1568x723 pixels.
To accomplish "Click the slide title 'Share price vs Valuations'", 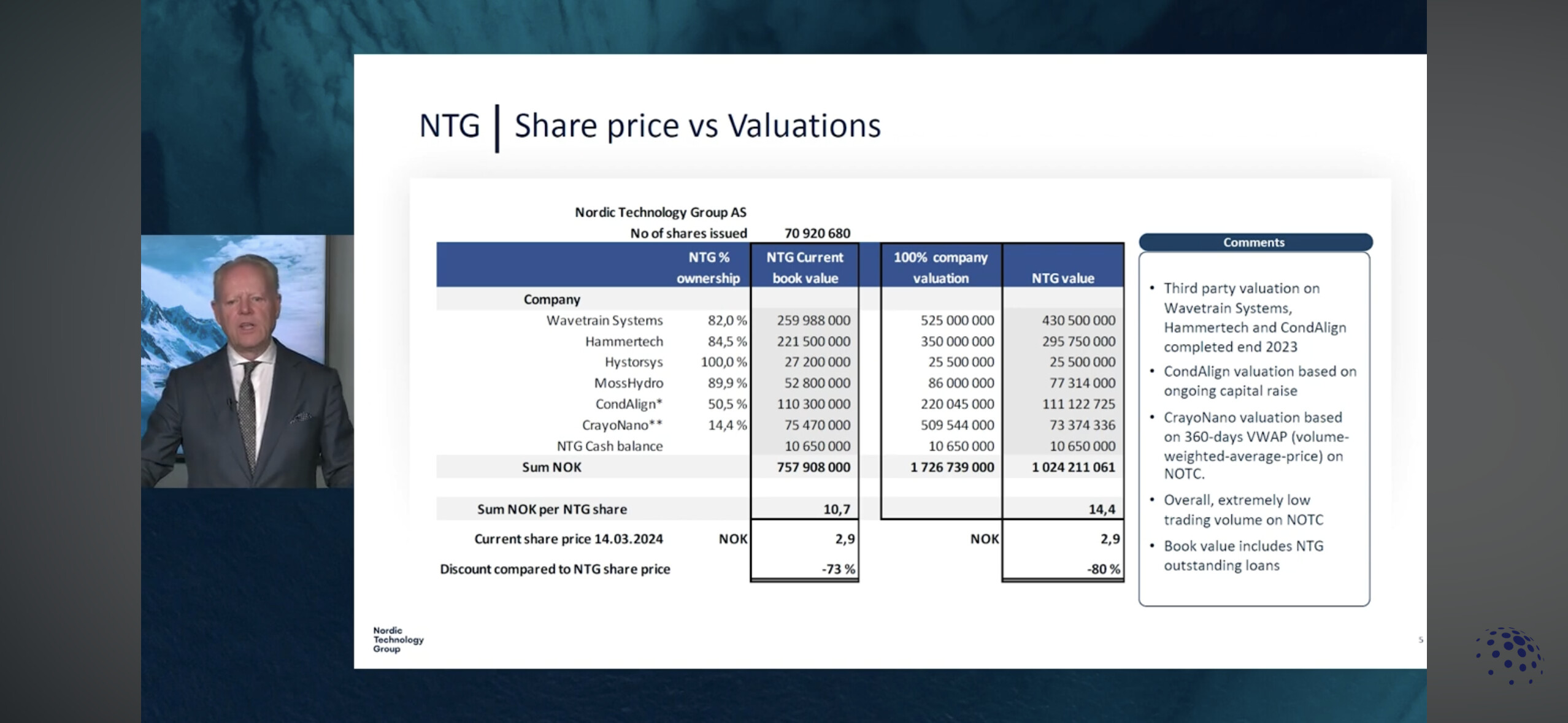I will pos(698,126).
